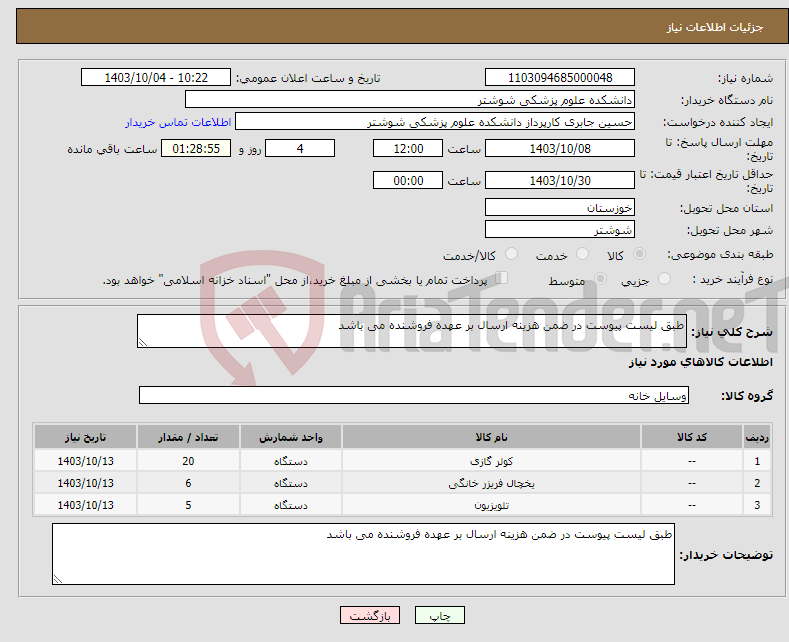Select the کالا/خدمت radio button
789x642 pixels.
(x=511, y=254)
